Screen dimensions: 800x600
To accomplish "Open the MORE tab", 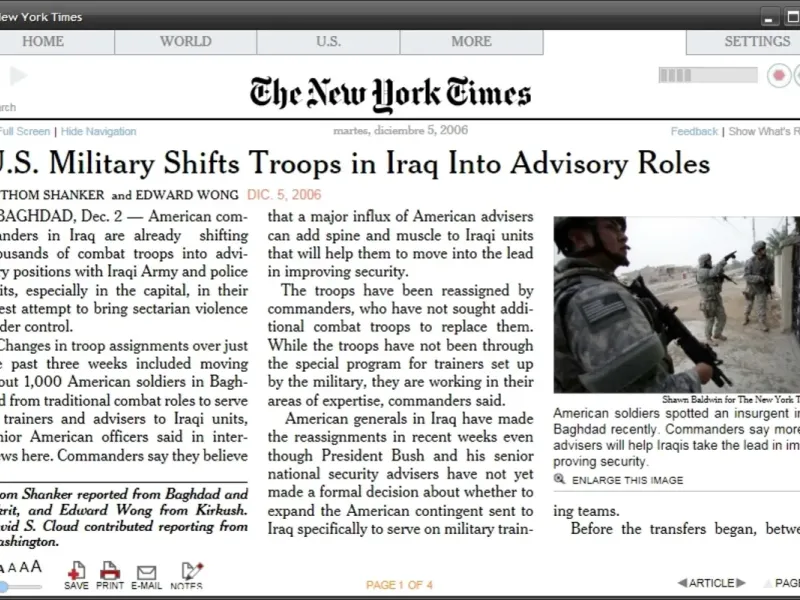I will tap(471, 42).
